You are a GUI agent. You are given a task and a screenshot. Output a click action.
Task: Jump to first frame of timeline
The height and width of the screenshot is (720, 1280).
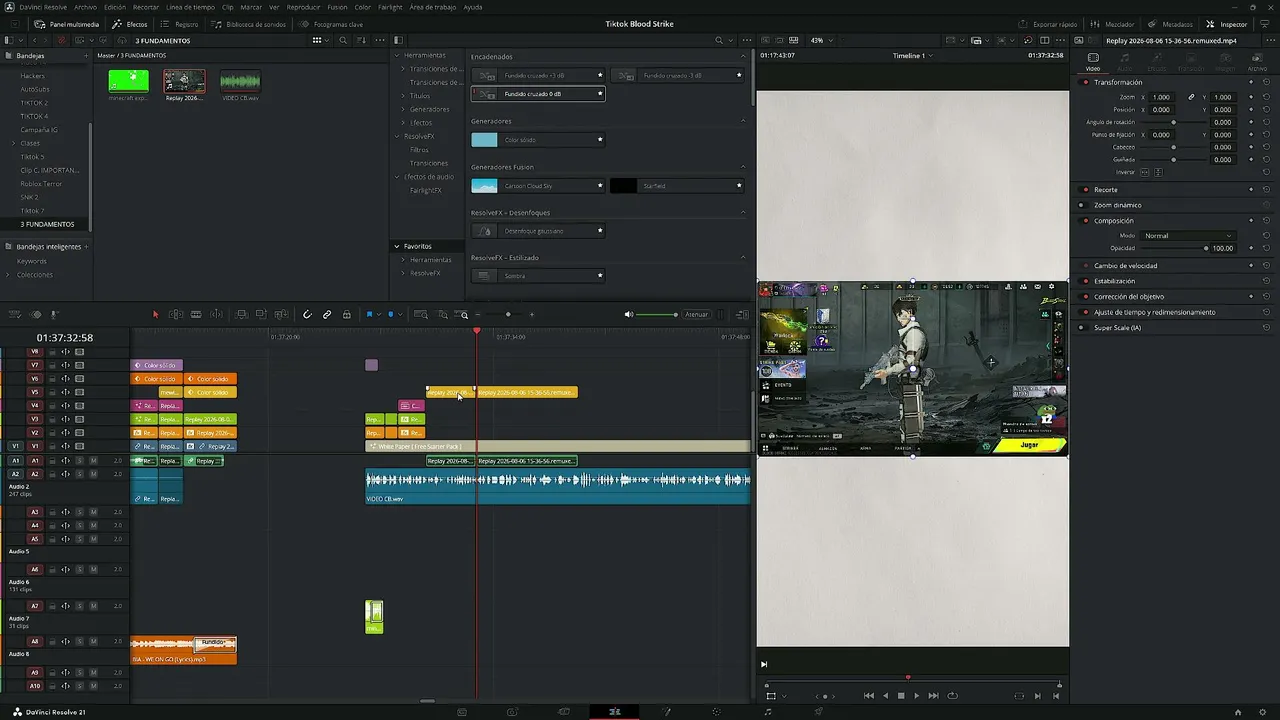pos(868,696)
